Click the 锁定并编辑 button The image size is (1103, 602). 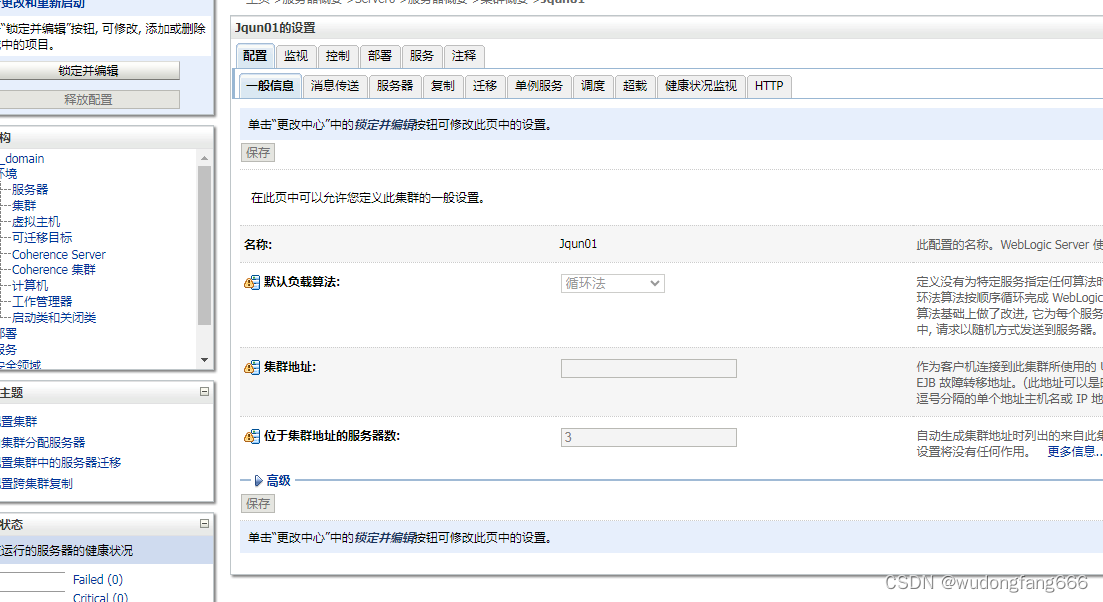pos(89,70)
